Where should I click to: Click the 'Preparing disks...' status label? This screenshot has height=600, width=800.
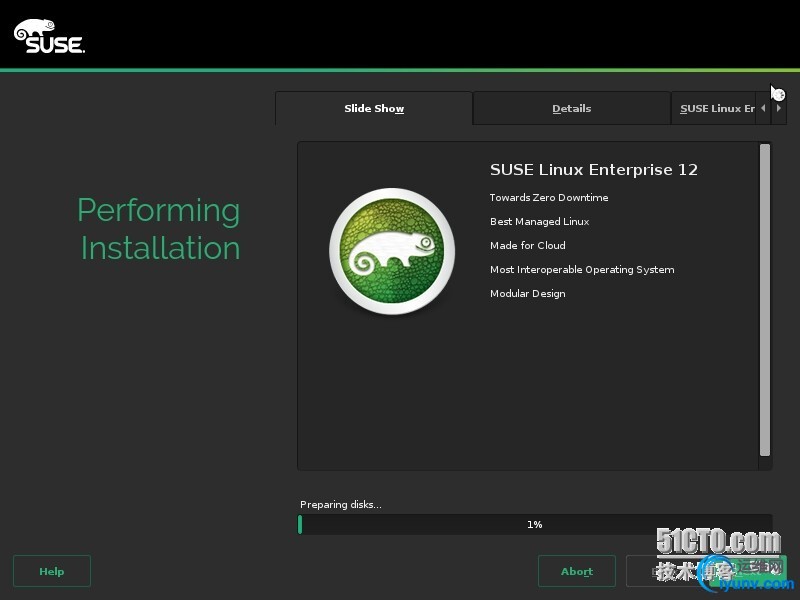pyautogui.click(x=340, y=505)
